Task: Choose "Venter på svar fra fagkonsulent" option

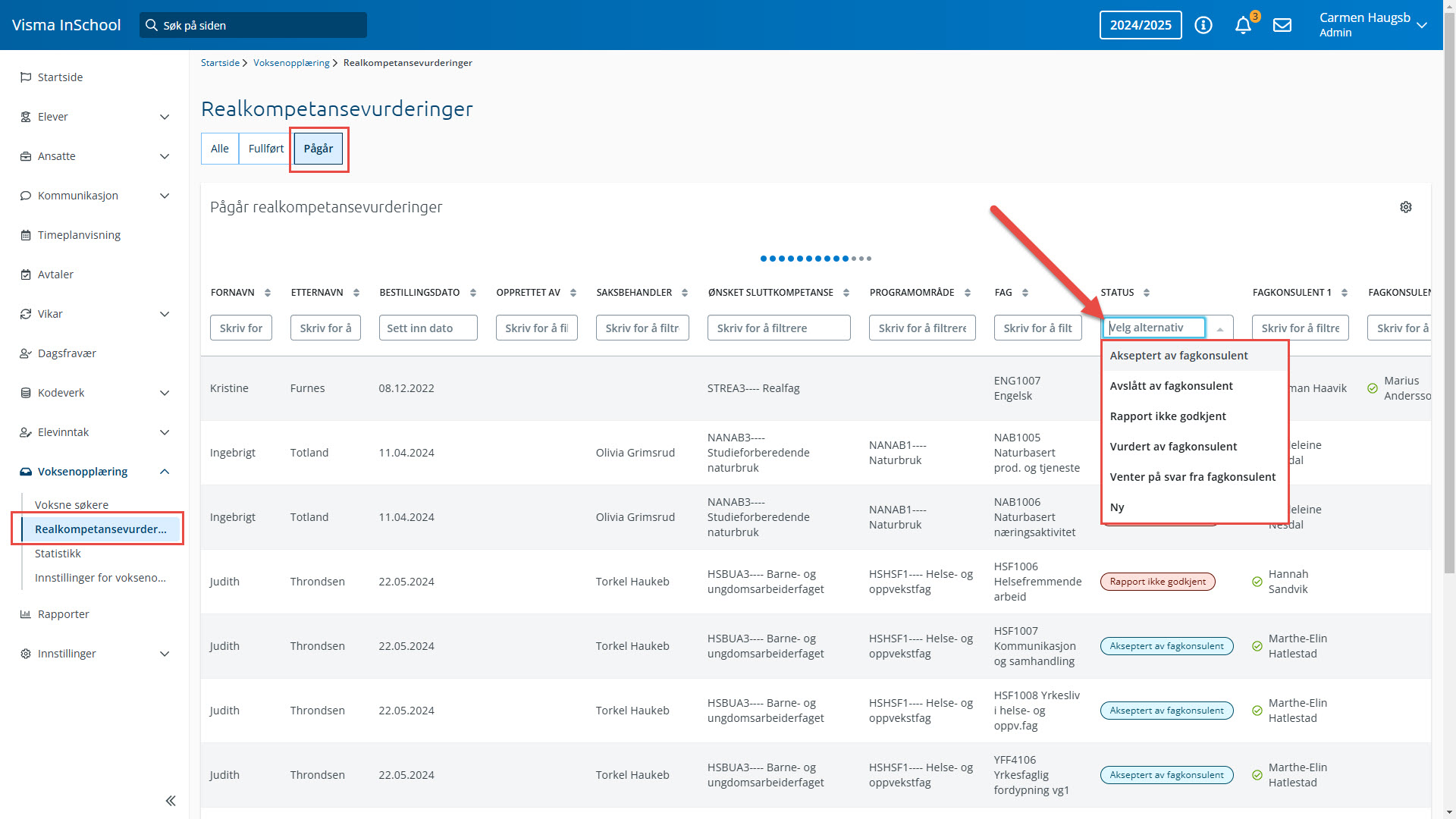Action: click(1192, 477)
